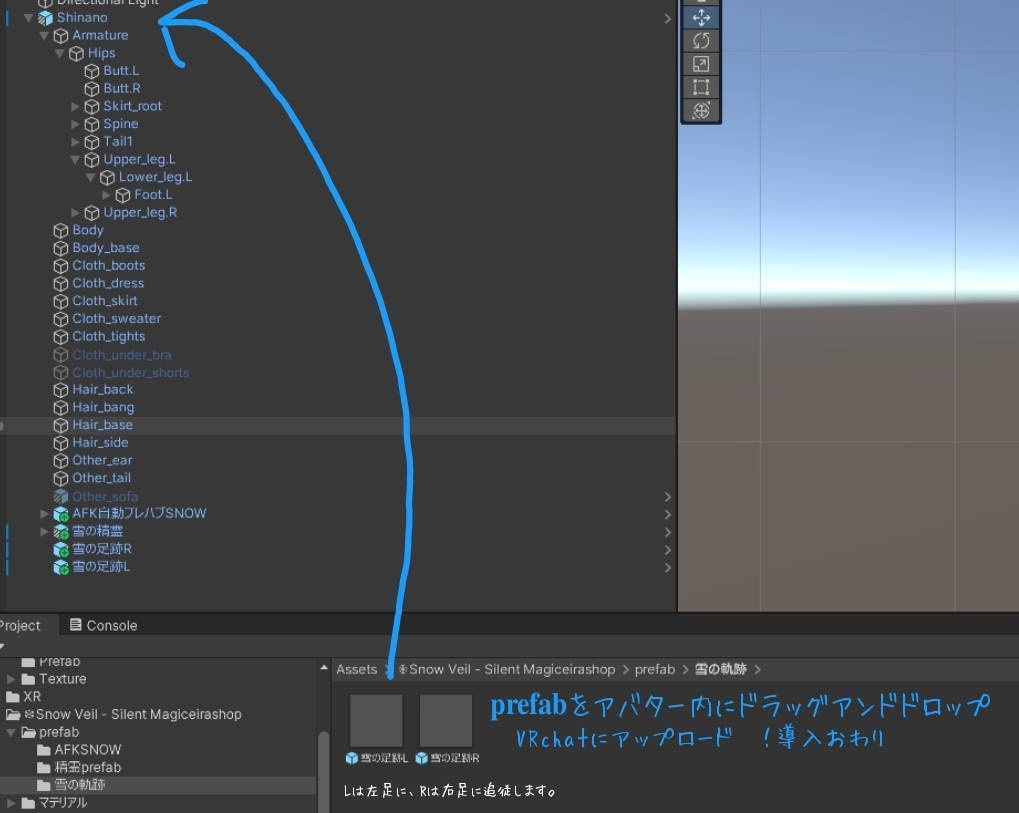The image size is (1019, 813).
Task: Open Other_sofa prefab via its right chevron
Action: coord(667,497)
